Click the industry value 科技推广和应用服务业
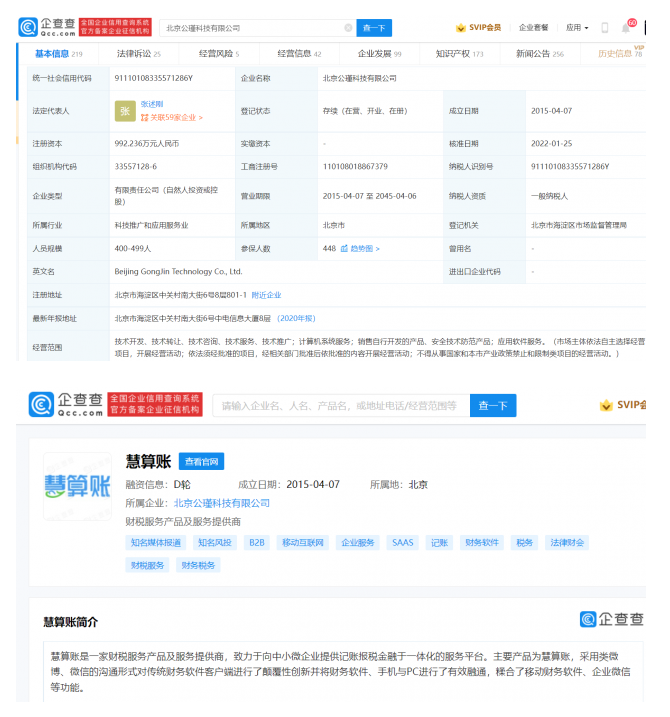 point(151,225)
